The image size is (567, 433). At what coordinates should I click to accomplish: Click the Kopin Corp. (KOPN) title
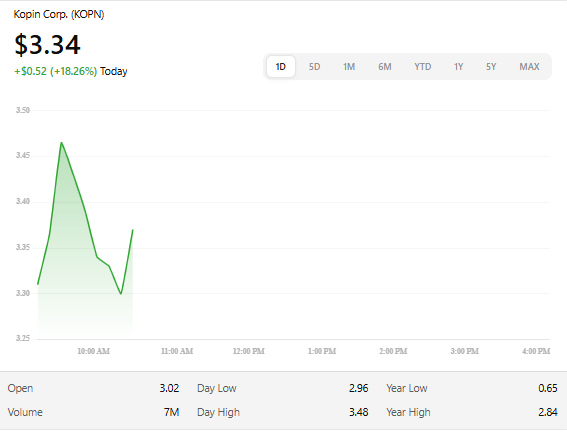(x=59, y=14)
